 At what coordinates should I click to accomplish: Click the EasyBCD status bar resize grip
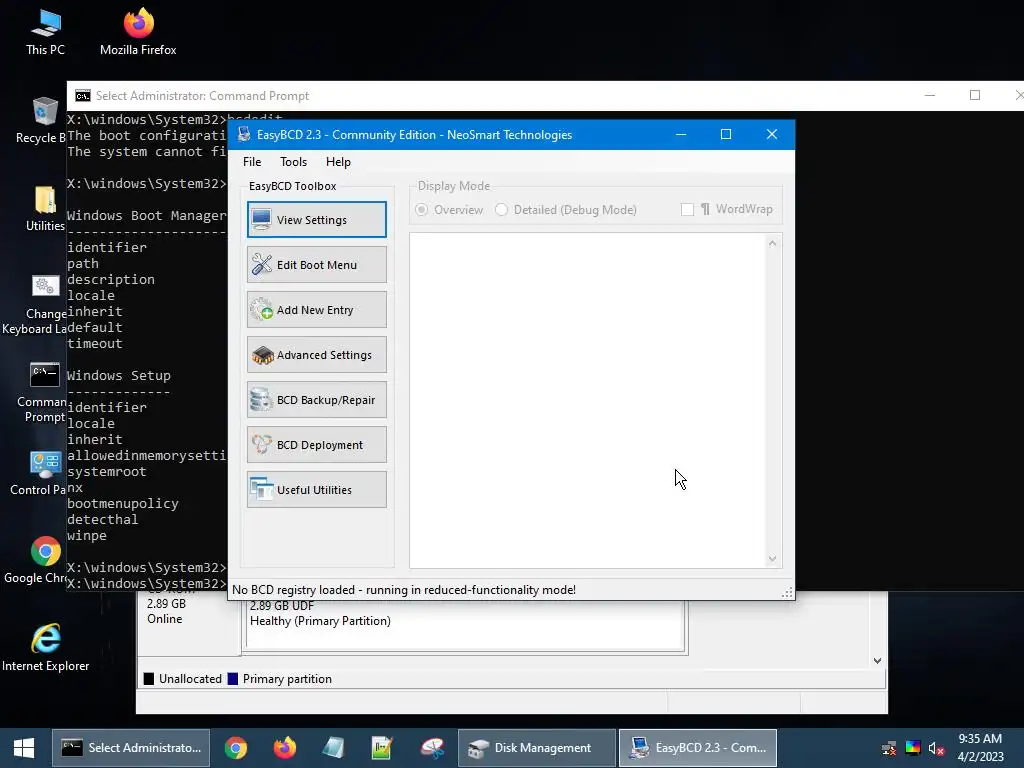click(788, 592)
